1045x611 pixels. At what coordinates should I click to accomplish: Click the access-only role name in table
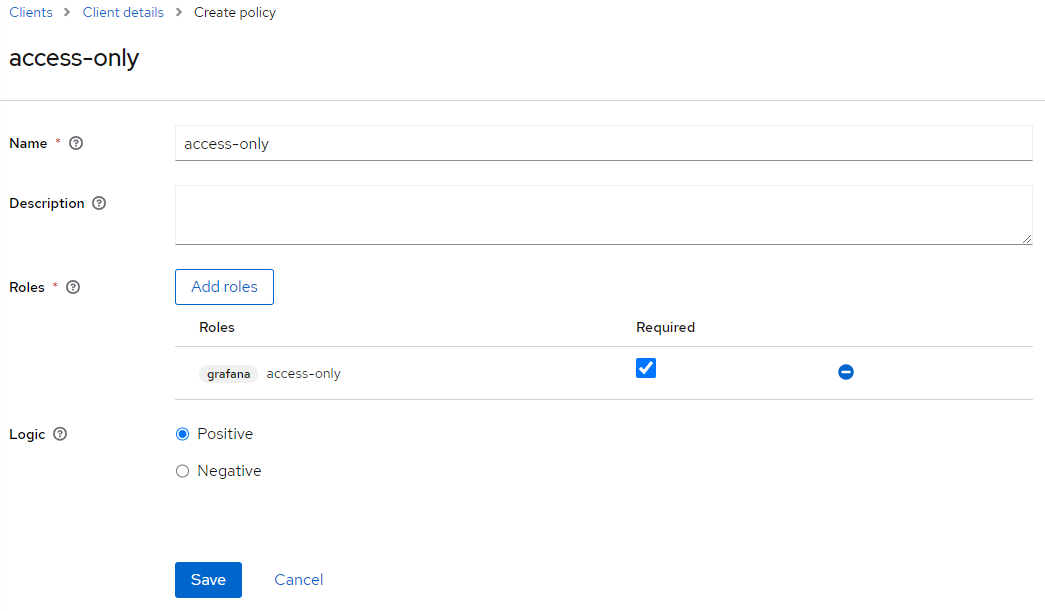(303, 374)
